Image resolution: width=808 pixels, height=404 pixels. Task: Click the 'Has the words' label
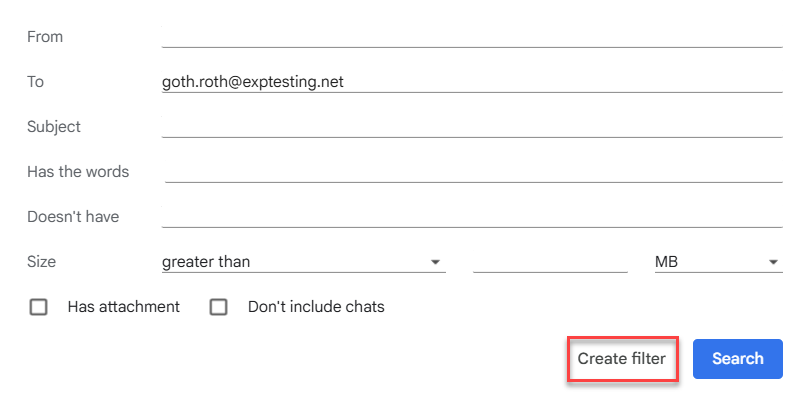click(78, 172)
